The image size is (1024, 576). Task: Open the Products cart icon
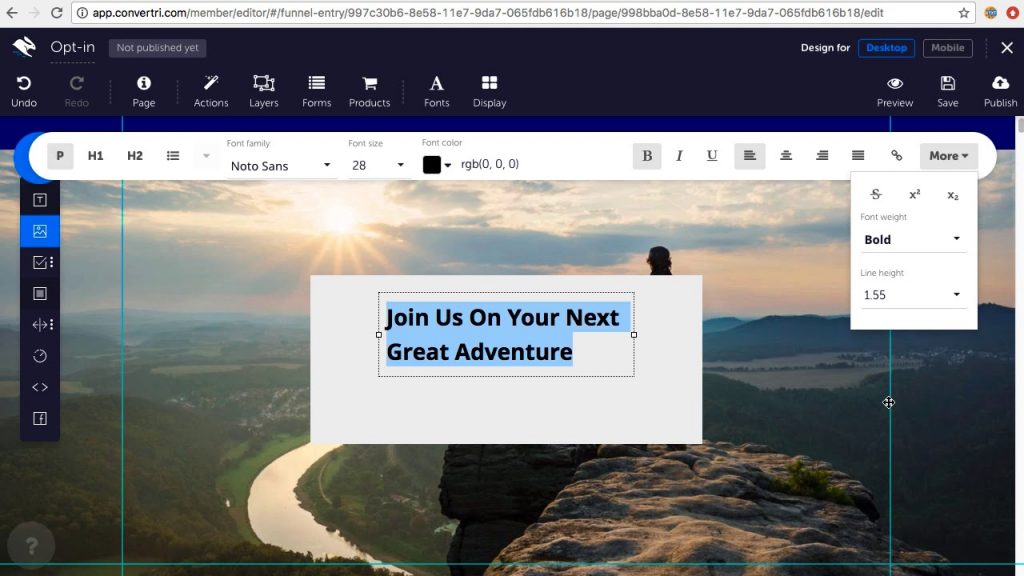click(x=369, y=84)
